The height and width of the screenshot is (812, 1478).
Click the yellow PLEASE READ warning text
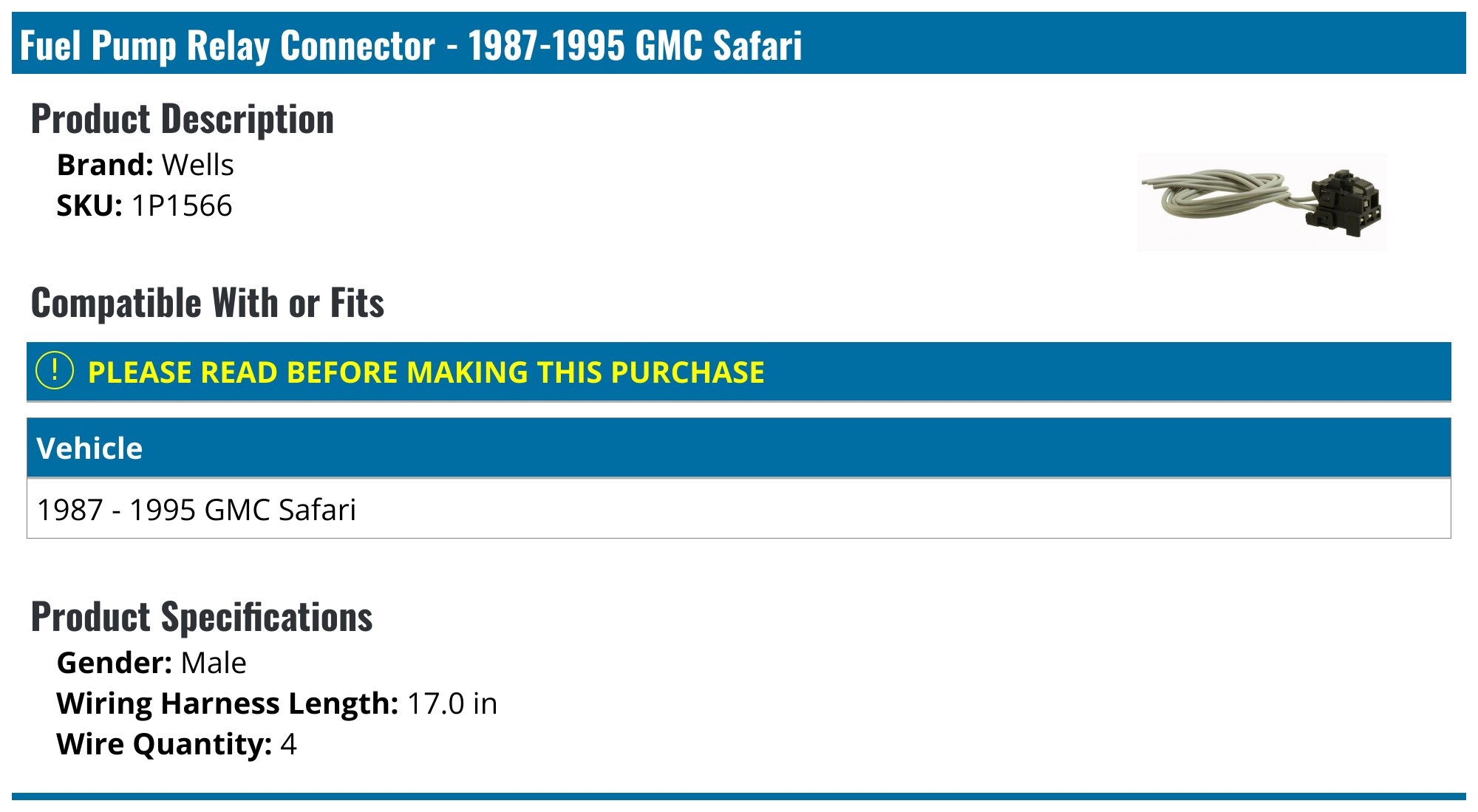click(x=426, y=372)
